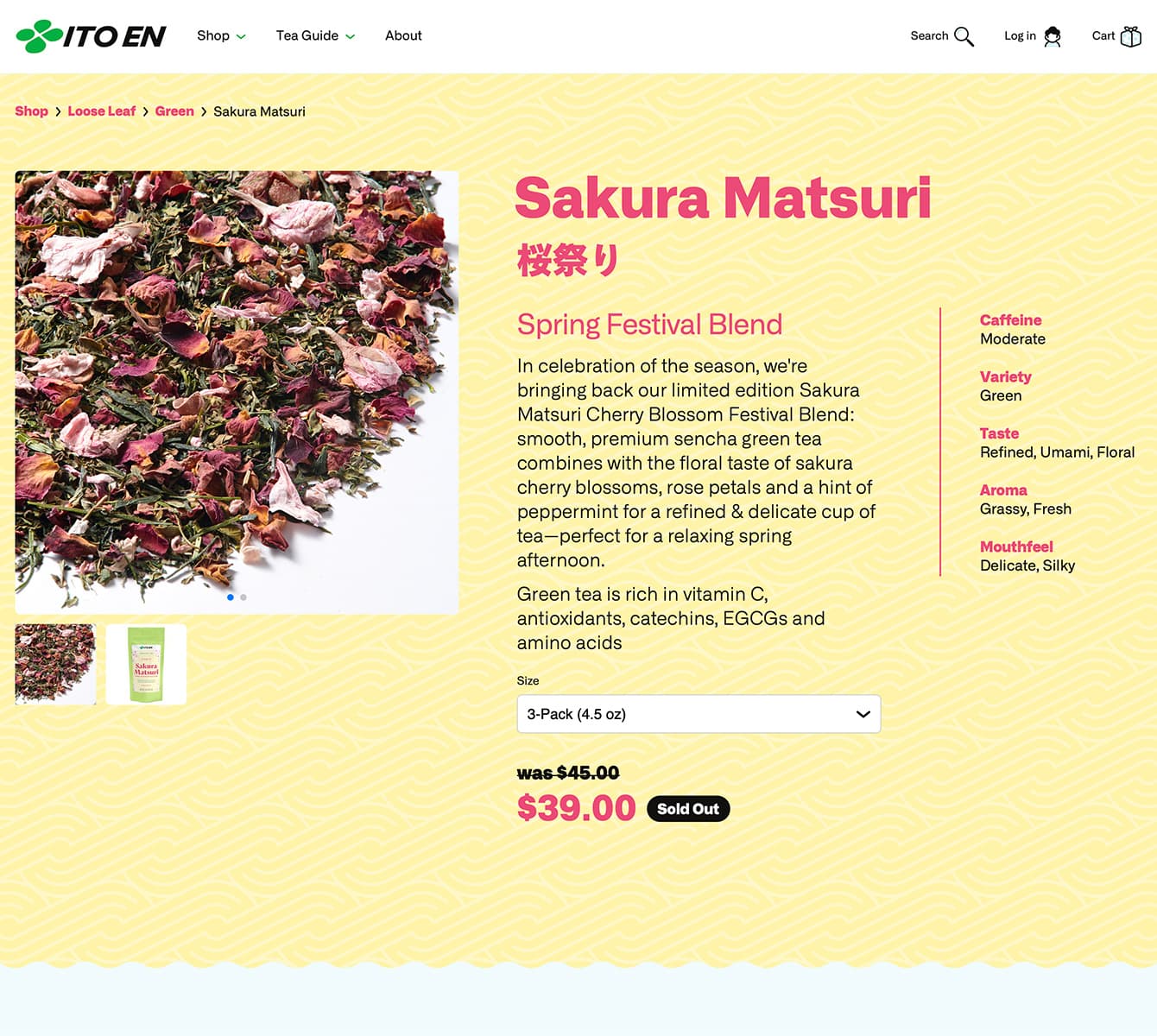This screenshot has width=1157, height=1036.
Task: Select the first carousel dot indicator
Action: (231, 597)
